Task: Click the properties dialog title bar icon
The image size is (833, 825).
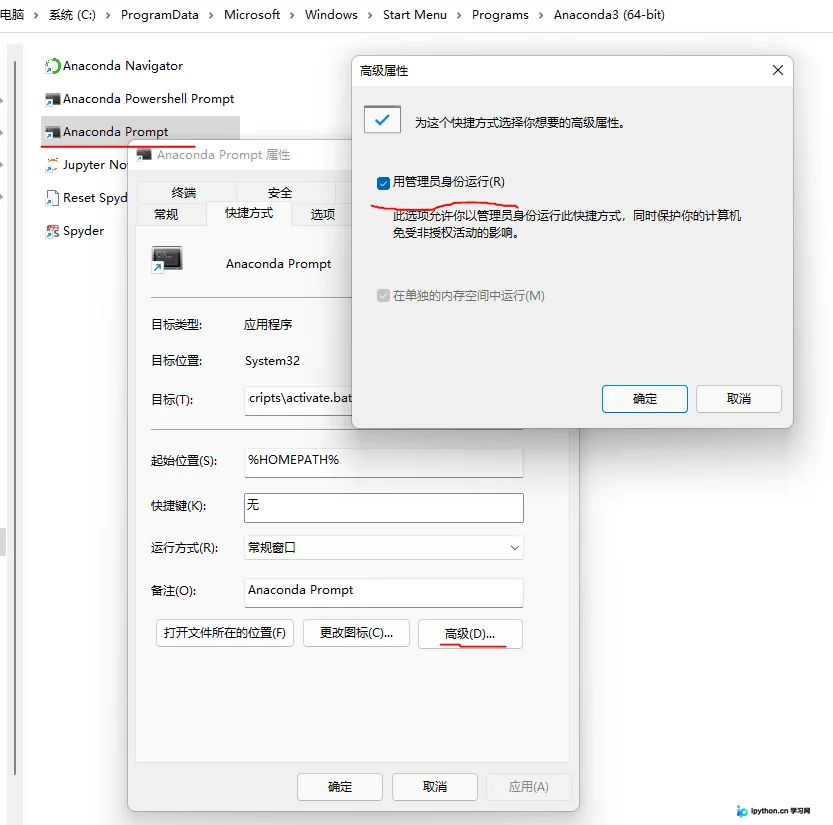Action: (x=144, y=155)
